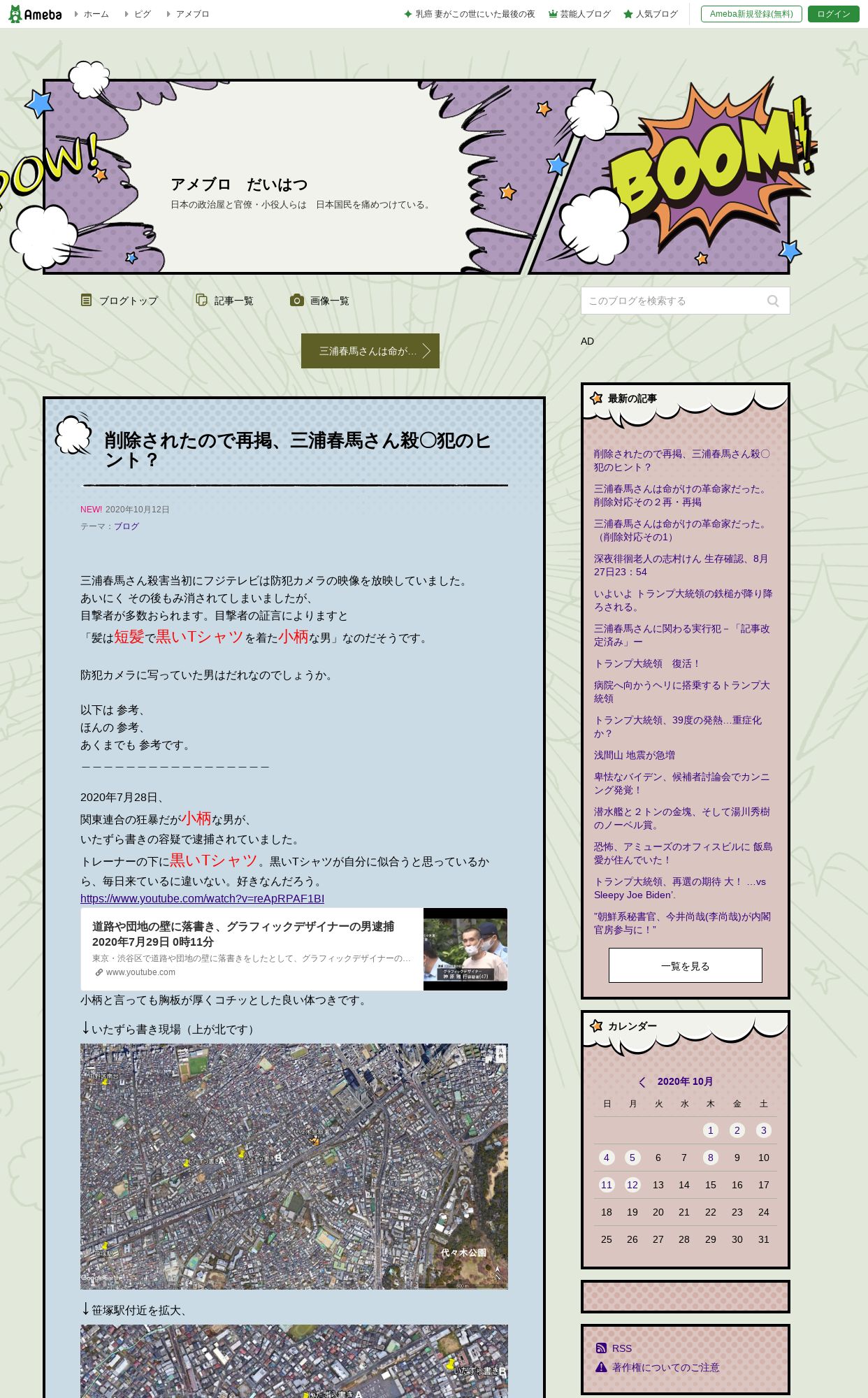Click the Ameba logo icon

(x=35, y=14)
